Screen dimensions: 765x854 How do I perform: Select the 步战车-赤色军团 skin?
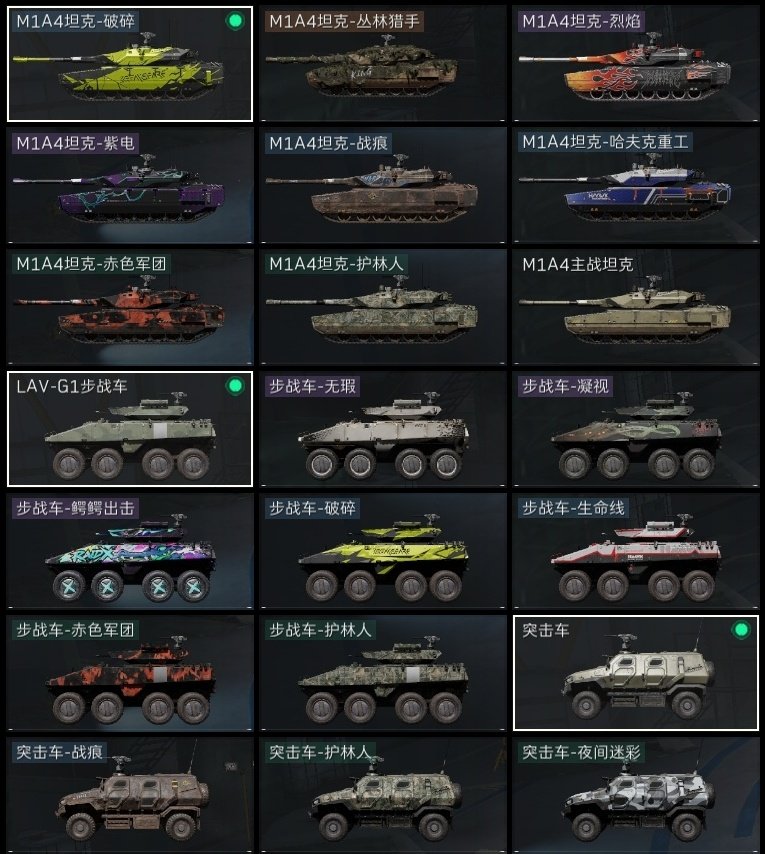tap(130, 673)
